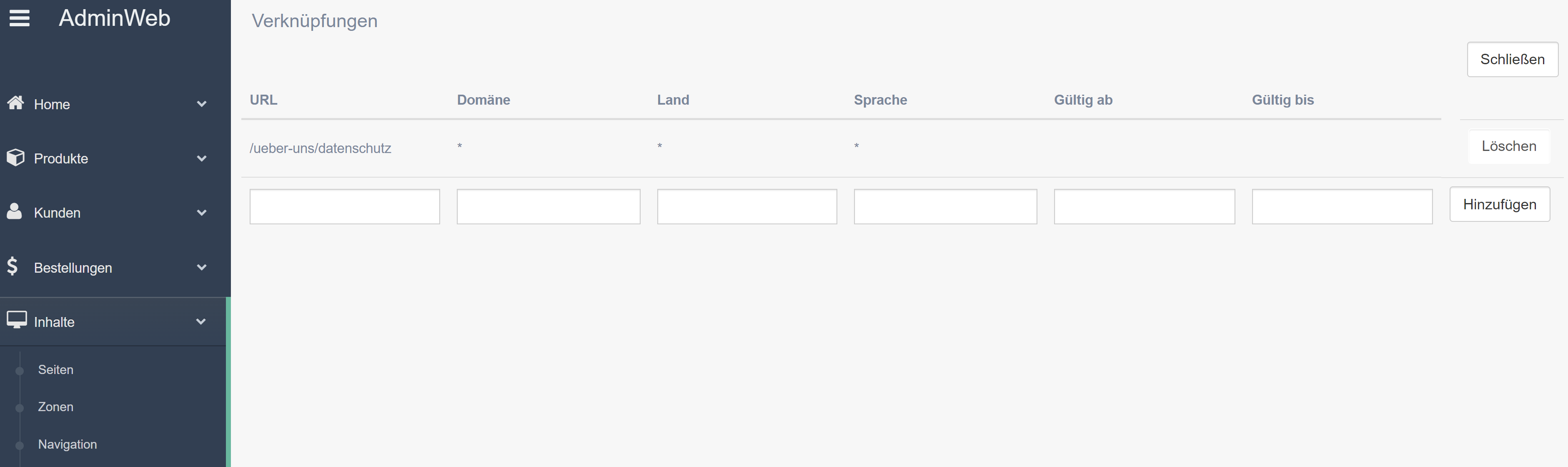Image resolution: width=1568 pixels, height=467 pixels.
Task: Click the Kunden person icon
Action: (15, 211)
